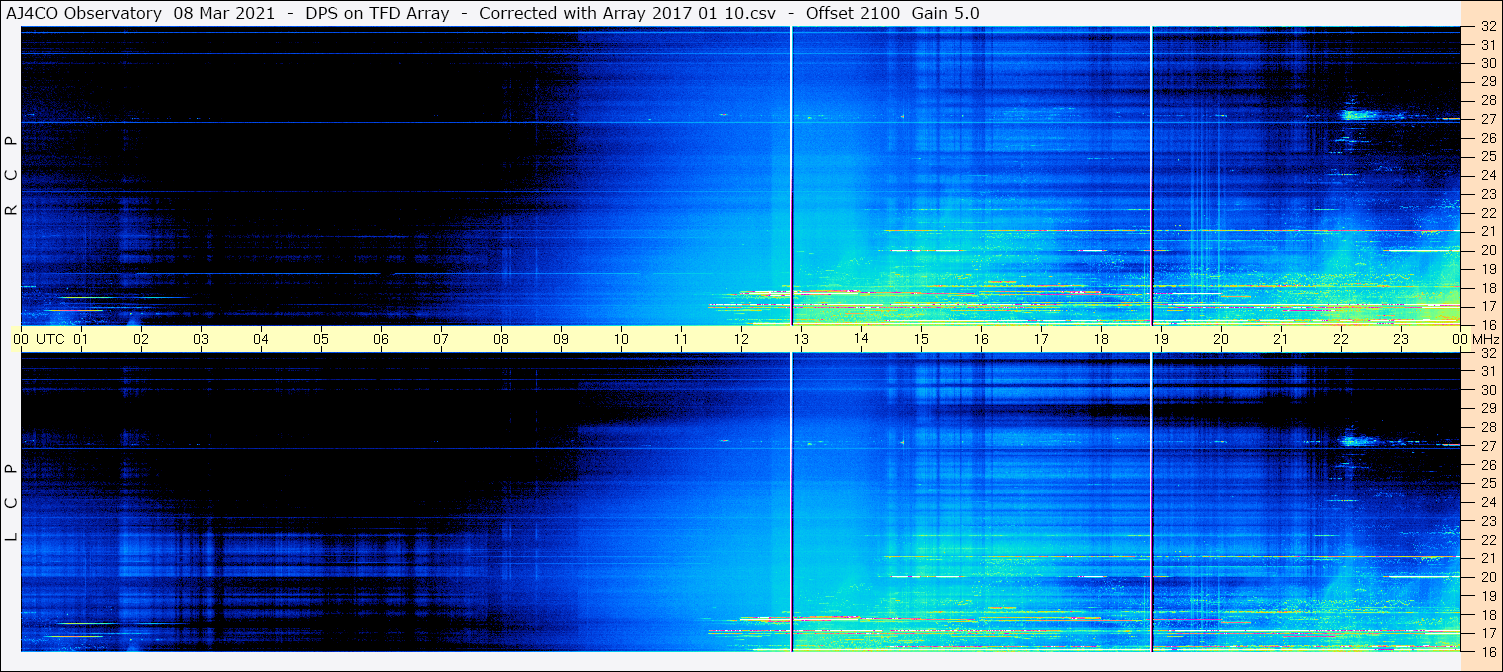Screen dimensions: 1503x672
Task: Click the 15 hour tick on time axis
Action: click(x=921, y=339)
